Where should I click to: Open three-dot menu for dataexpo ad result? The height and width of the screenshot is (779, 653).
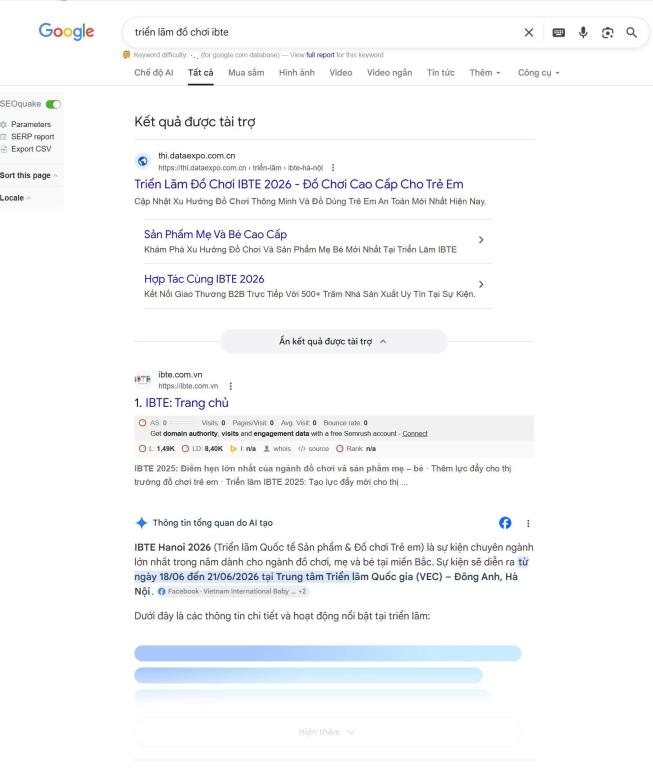(333, 167)
